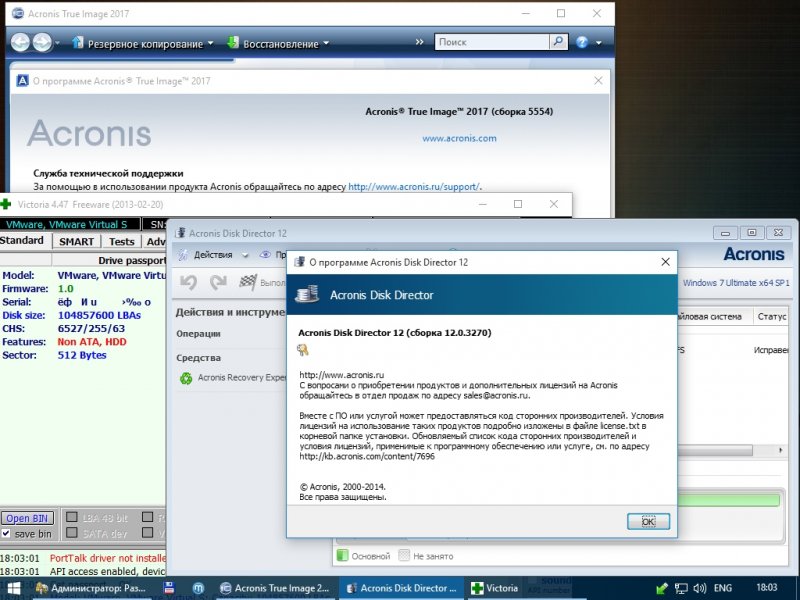Switch to Администратор taskbar window

pyautogui.click(x=90, y=588)
